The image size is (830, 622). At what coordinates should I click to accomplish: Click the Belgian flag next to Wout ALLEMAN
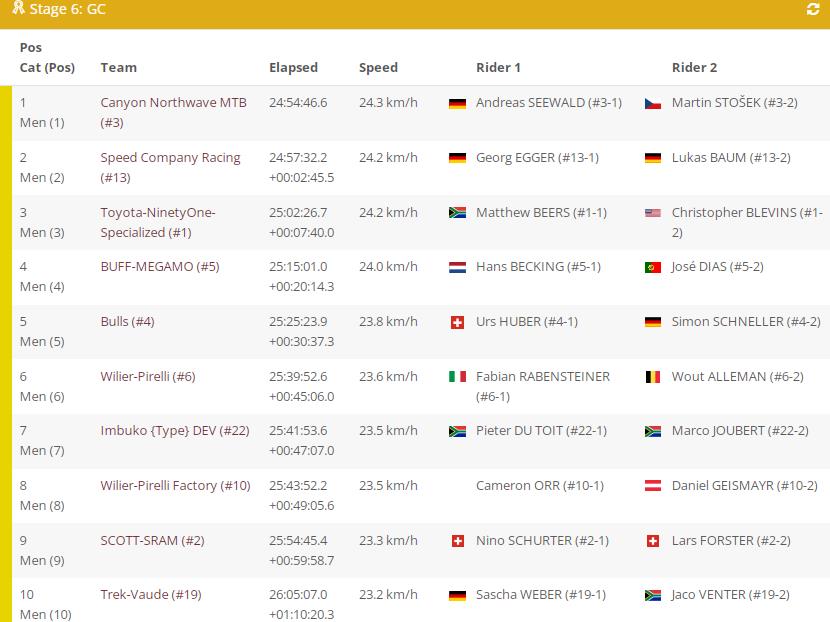(x=653, y=377)
